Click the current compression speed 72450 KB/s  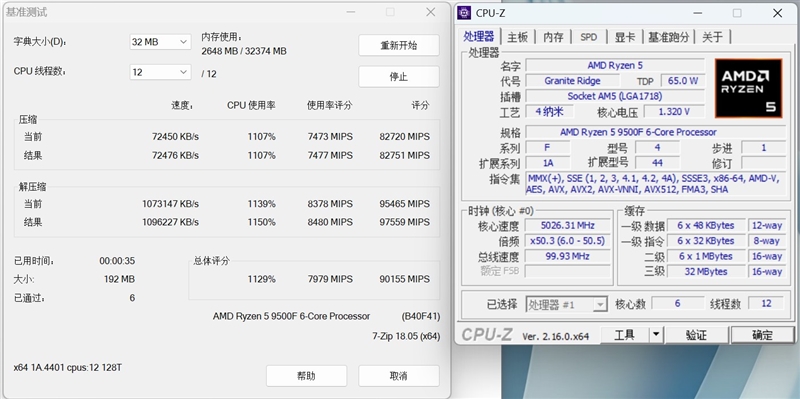click(175, 137)
